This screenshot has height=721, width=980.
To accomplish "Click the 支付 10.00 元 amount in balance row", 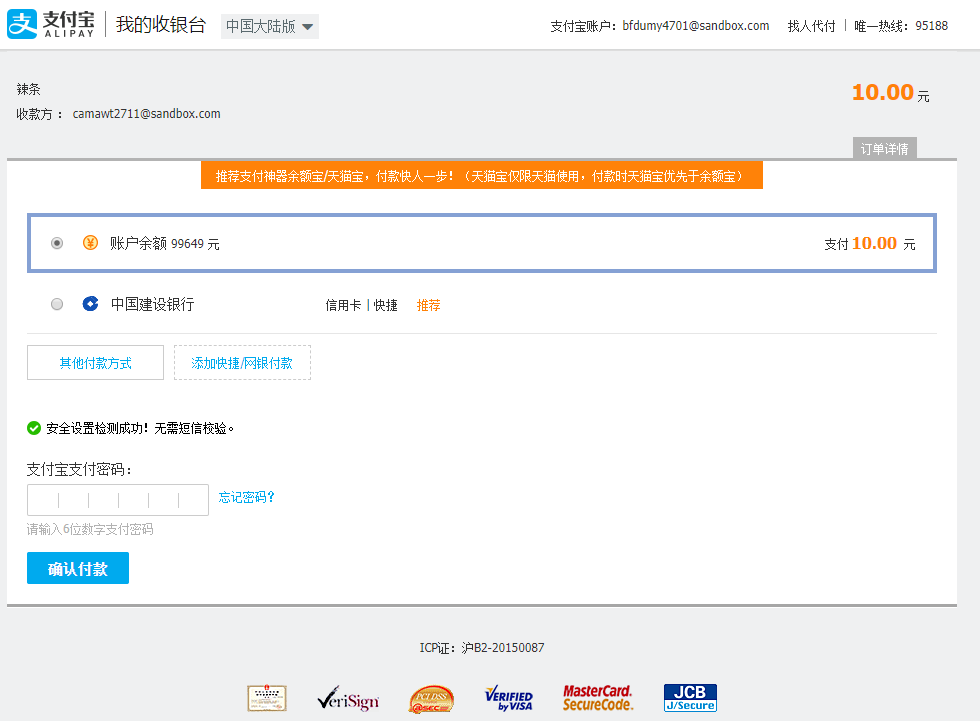I will [x=869, y=243].
